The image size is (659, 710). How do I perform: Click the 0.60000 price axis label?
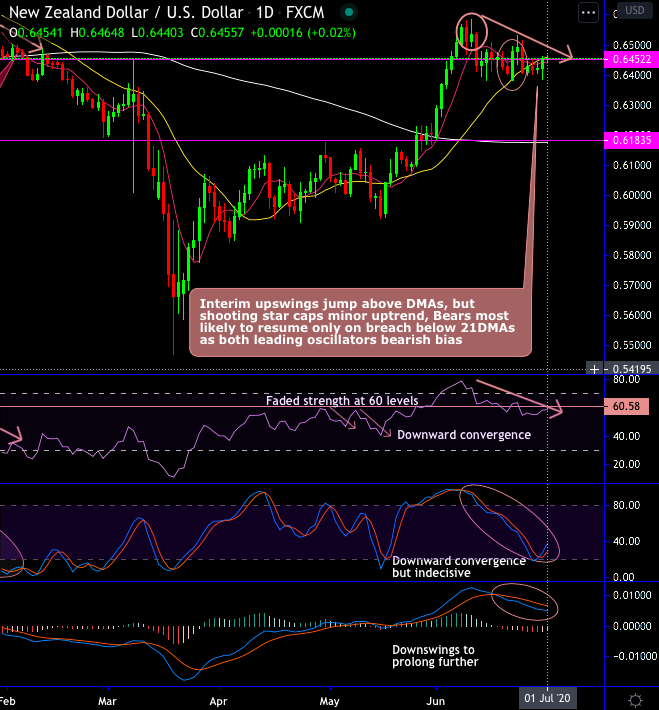632,195
